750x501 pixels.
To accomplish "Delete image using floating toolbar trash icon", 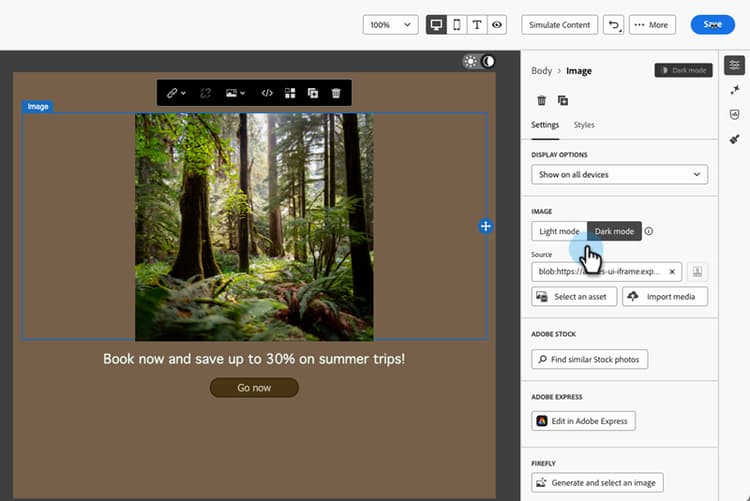I will pos(336,93).
